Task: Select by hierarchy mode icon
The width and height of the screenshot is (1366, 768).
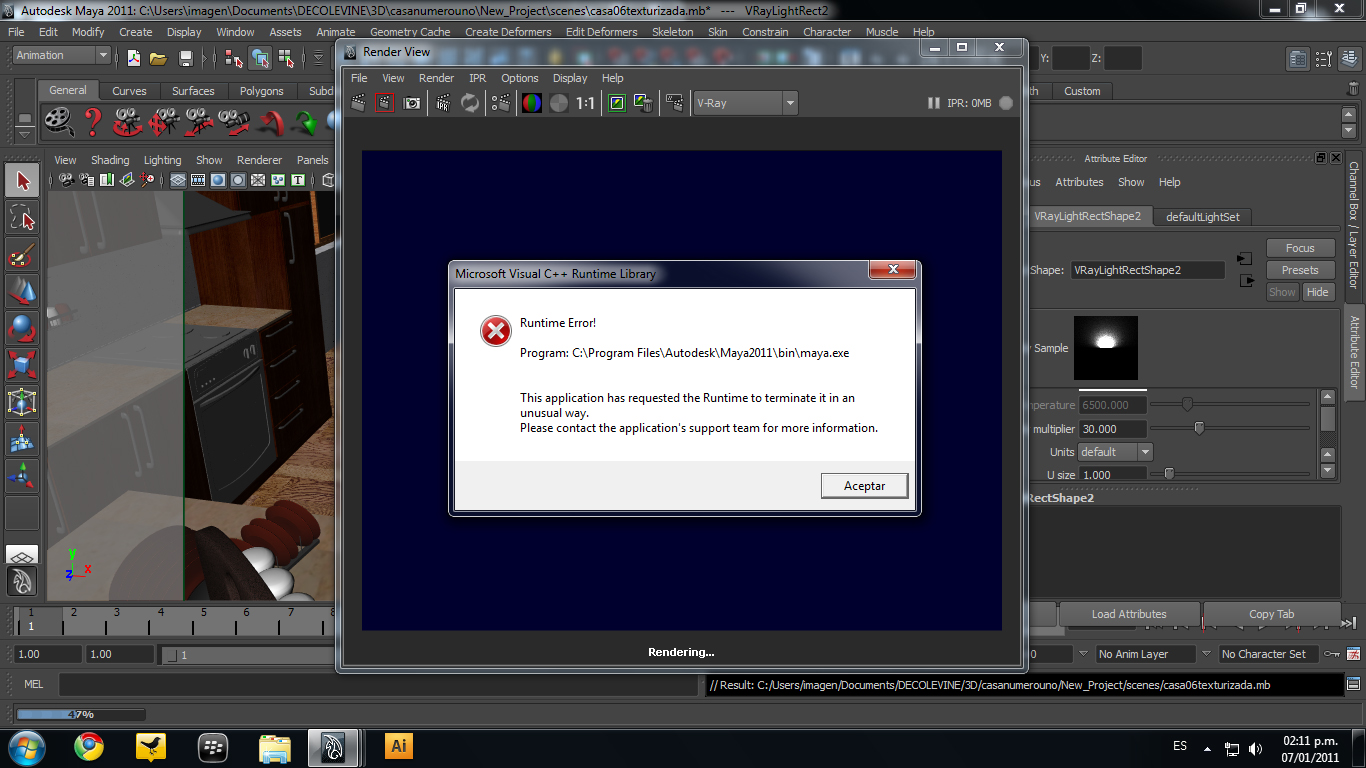Action: [234, 58]
